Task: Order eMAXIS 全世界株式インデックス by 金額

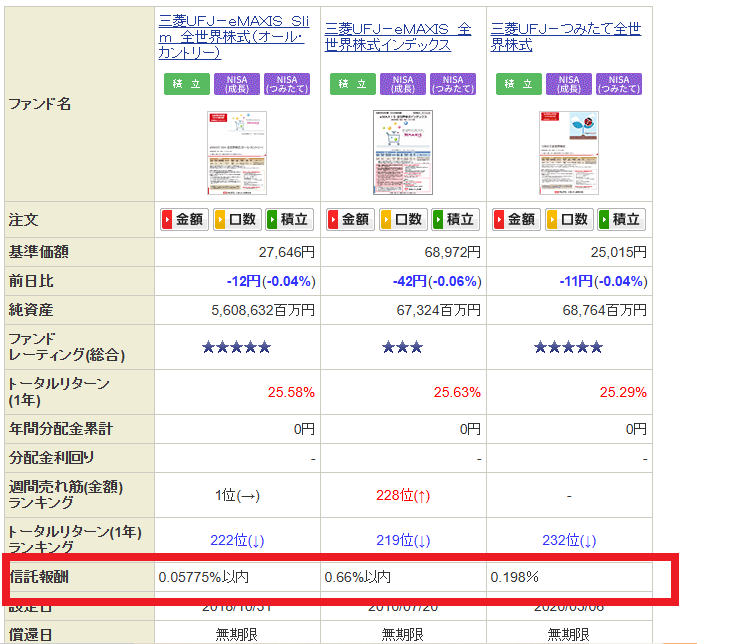Action: coord(351,219)
